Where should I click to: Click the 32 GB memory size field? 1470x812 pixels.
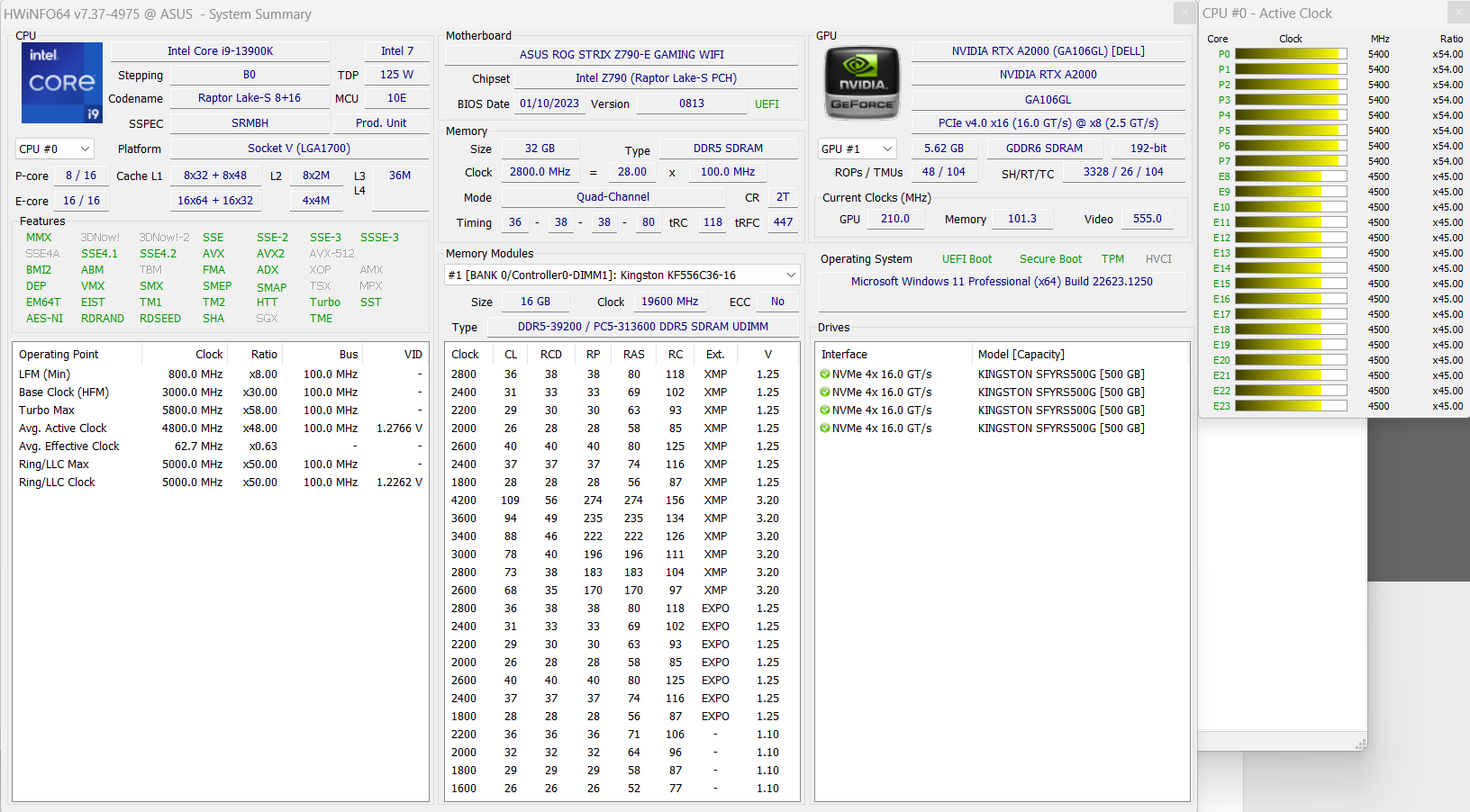pyautogui.click(x=540, y=149)
